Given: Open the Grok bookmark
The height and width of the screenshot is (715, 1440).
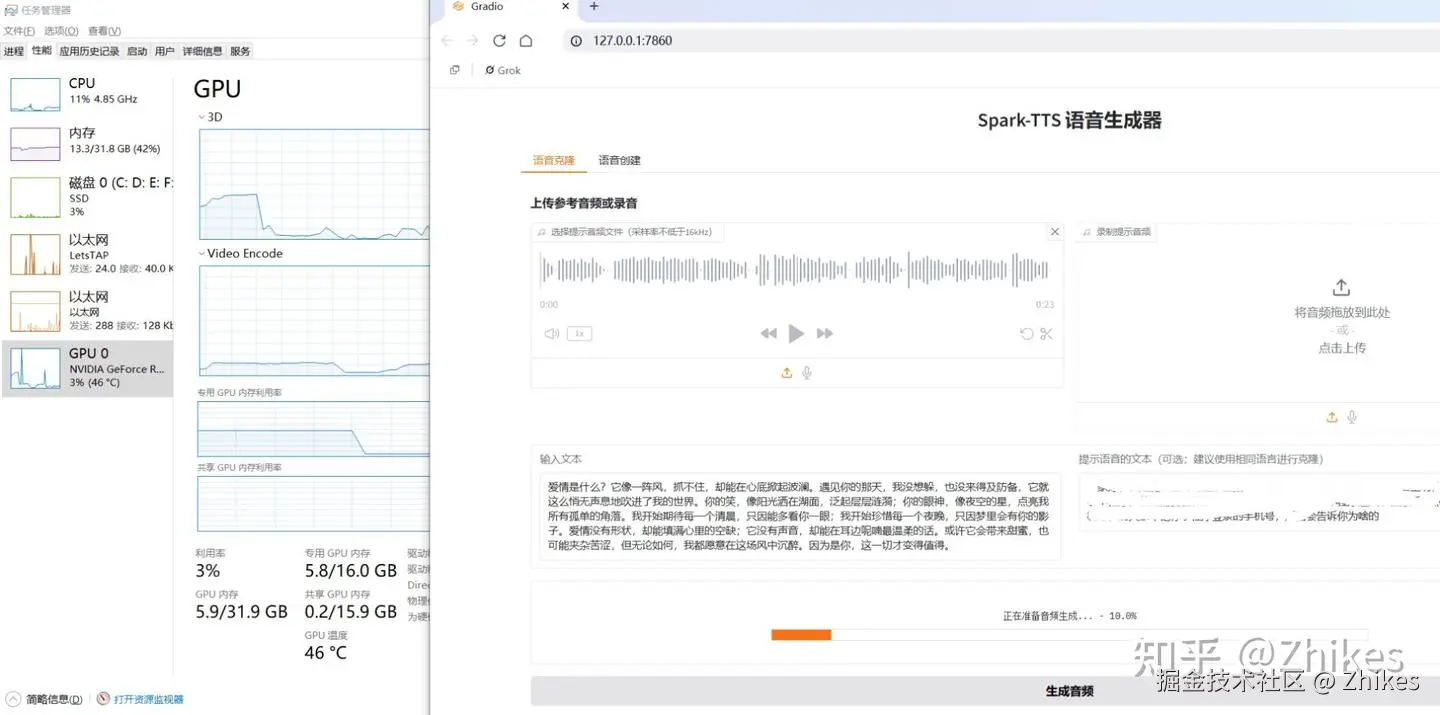Looking at the screenshot, I should click(503, 70).
